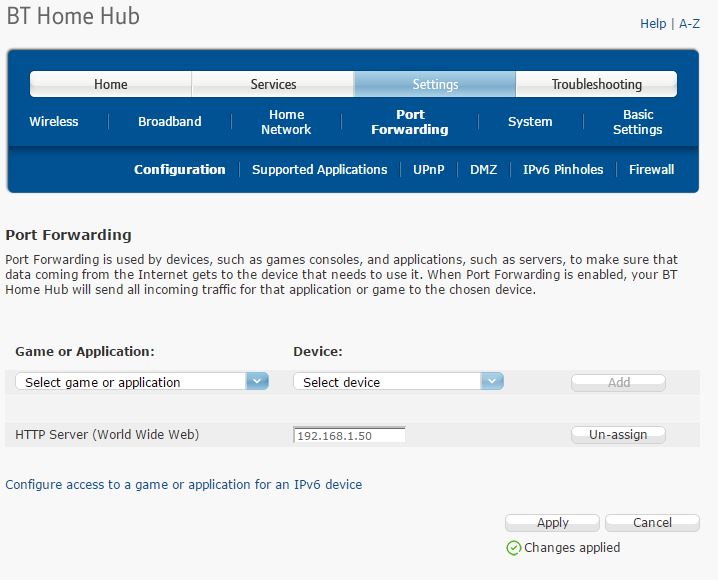
Task: Open the UPnP sub-page
Action: pyautogui.click(x=431, y=170)
